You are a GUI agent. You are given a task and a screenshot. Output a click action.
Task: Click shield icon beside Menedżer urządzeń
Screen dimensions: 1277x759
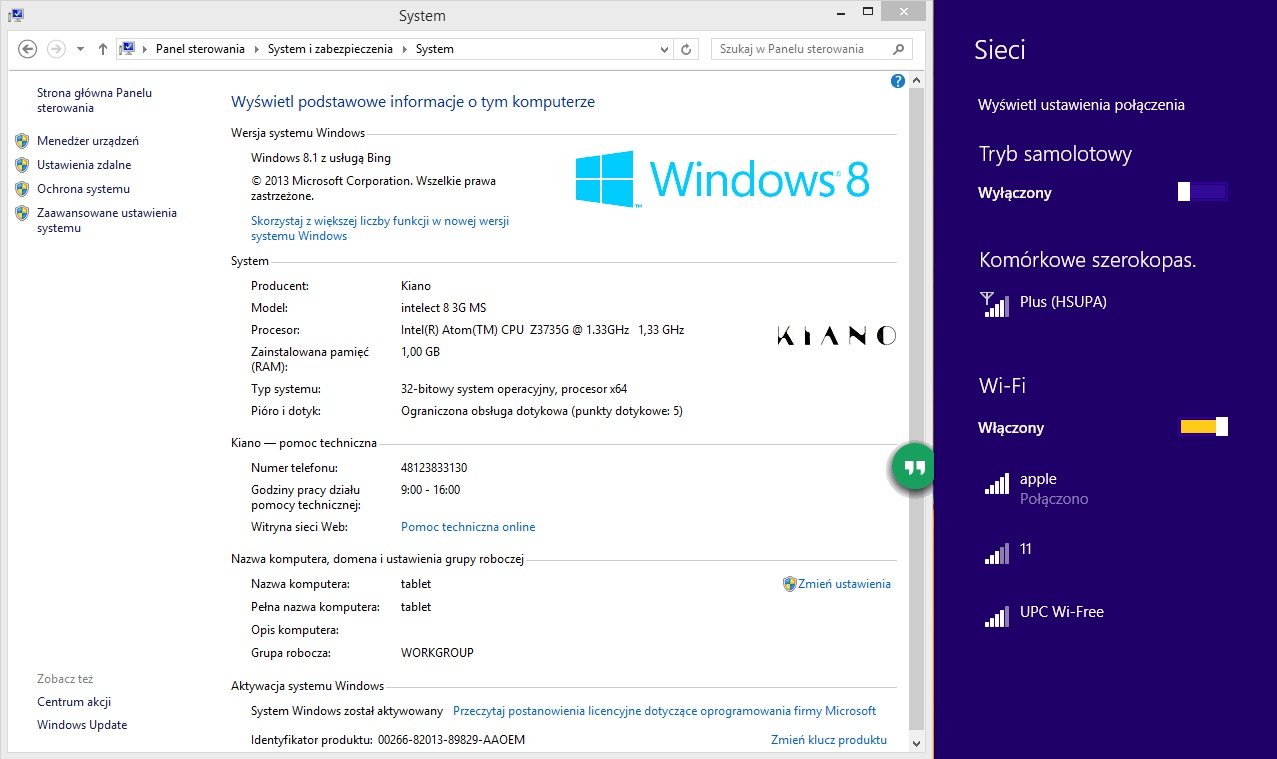click(x=22, y=141)
